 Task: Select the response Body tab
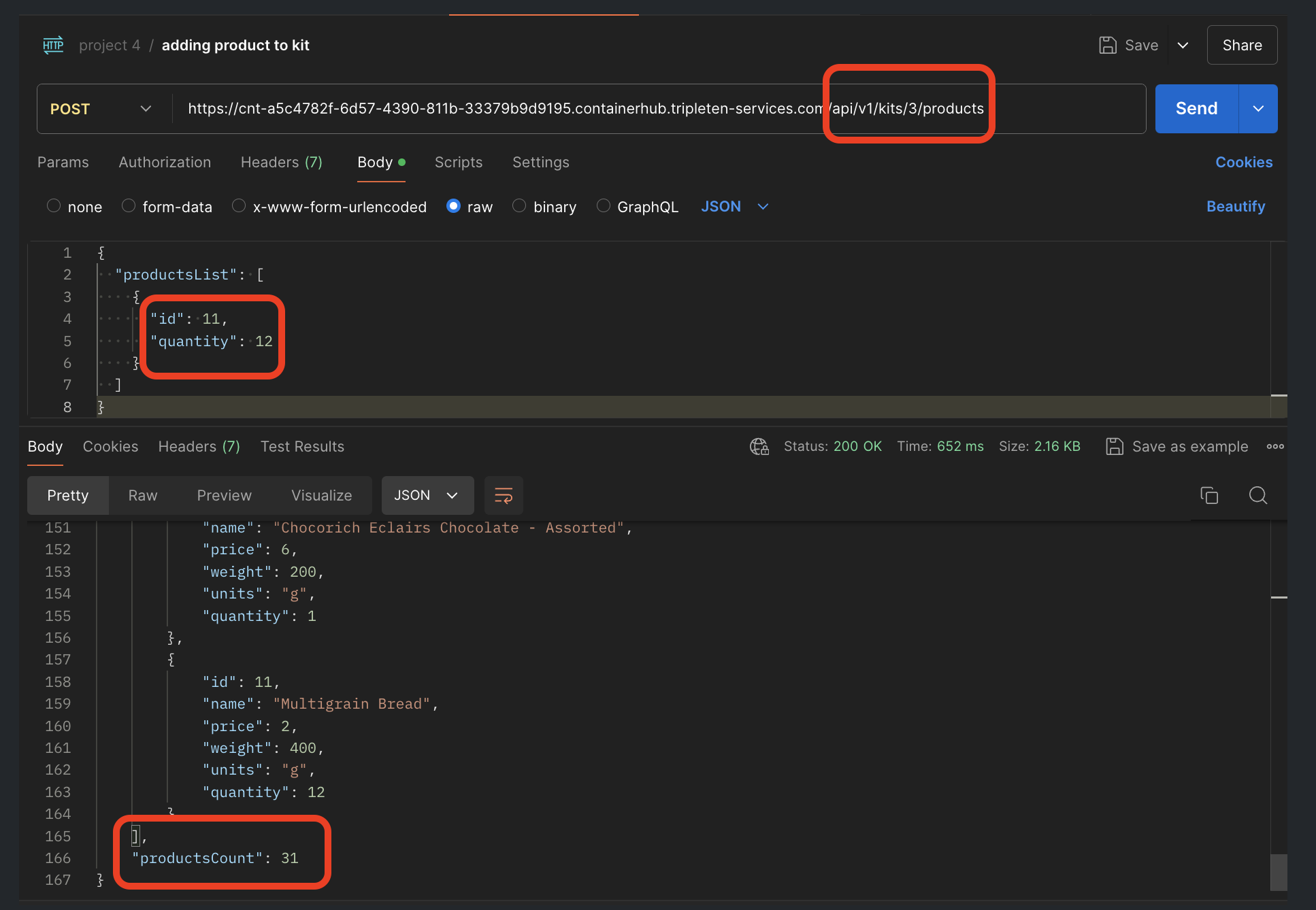(46, 446)
